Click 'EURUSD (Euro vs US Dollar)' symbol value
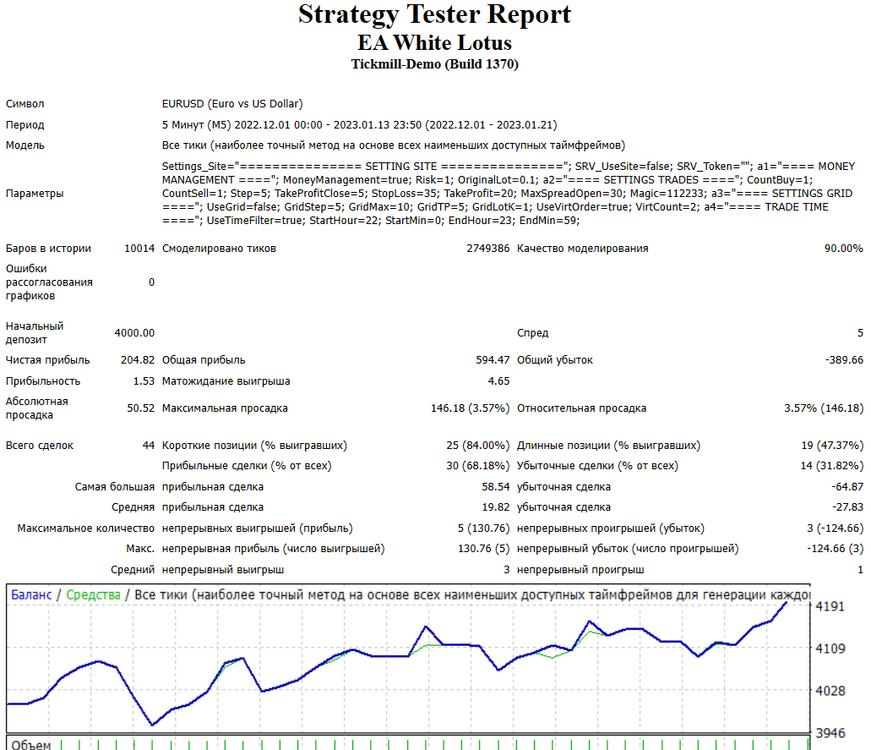871x750 pixels. pos(232,104)
